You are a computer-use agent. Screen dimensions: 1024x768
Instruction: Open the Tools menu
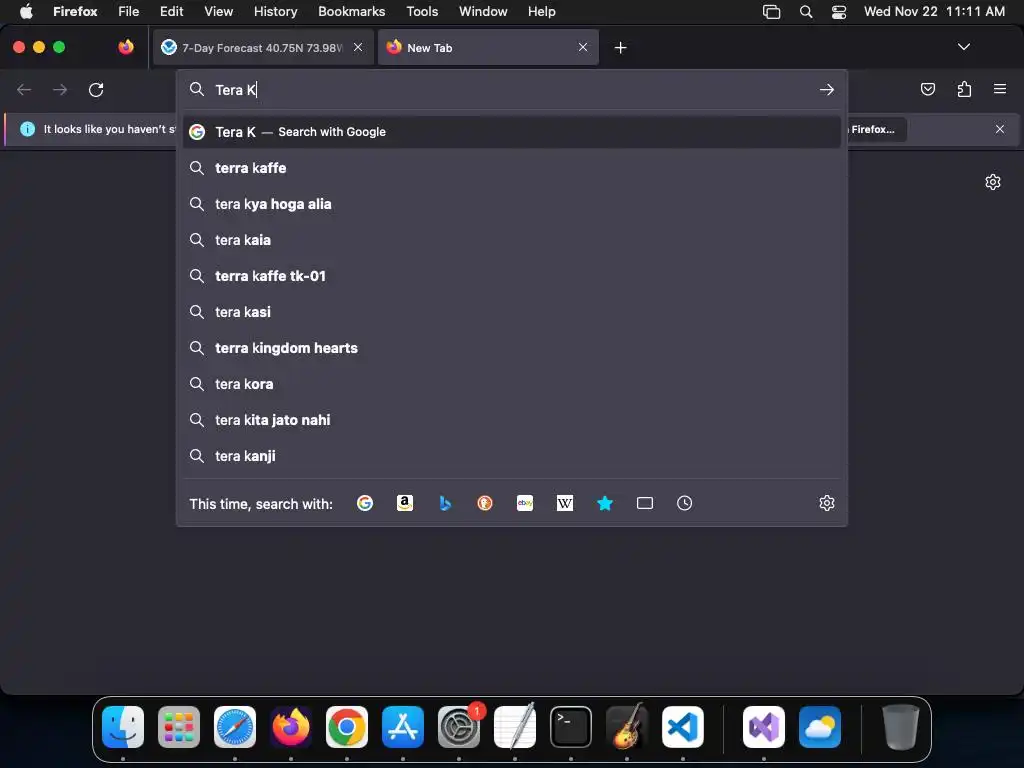coord(422,11)
